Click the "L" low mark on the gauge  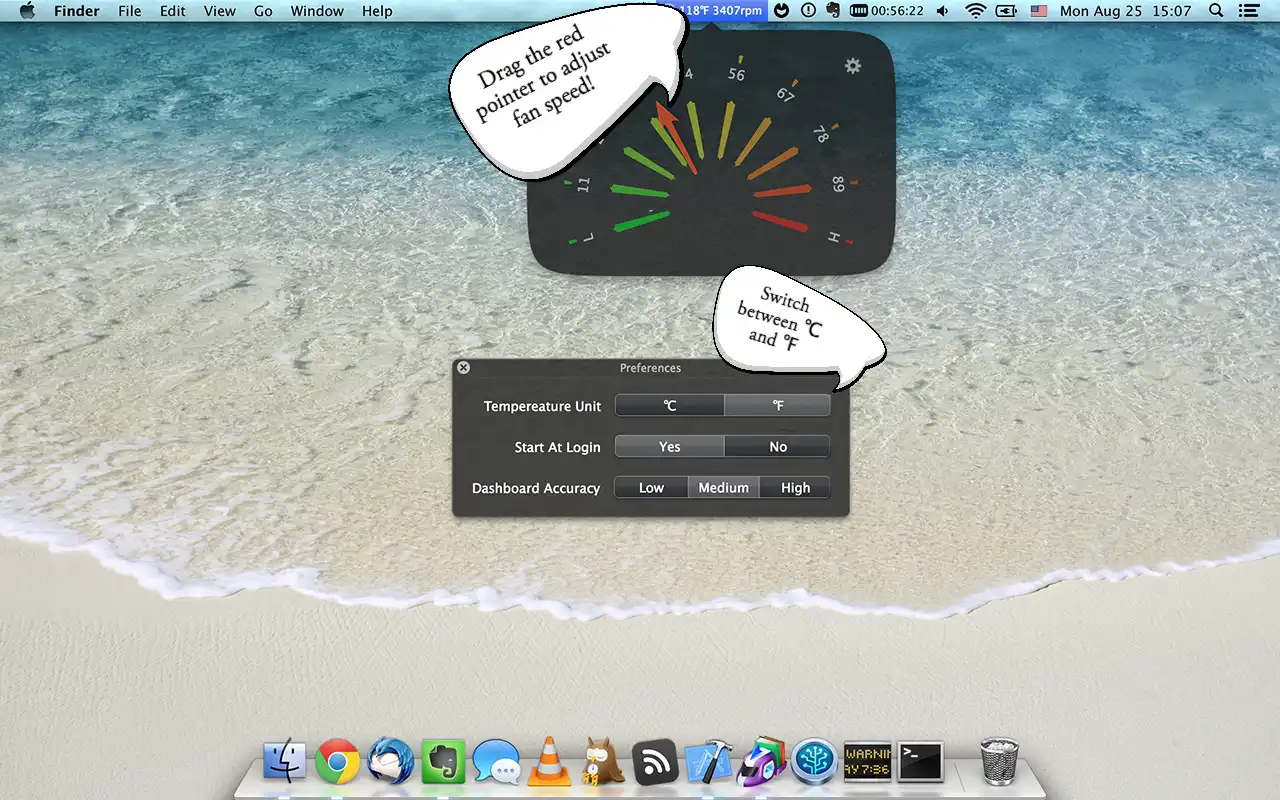588,237
